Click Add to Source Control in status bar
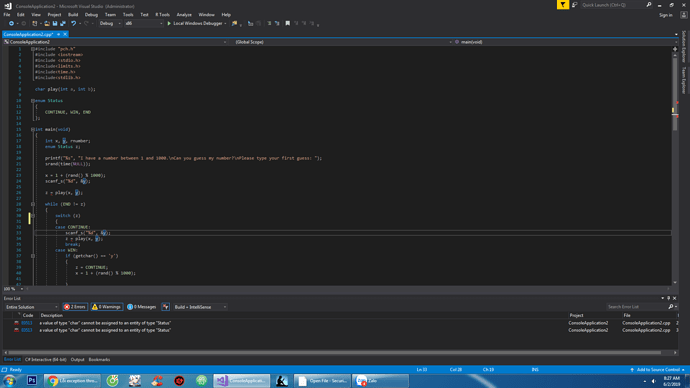 658,370
